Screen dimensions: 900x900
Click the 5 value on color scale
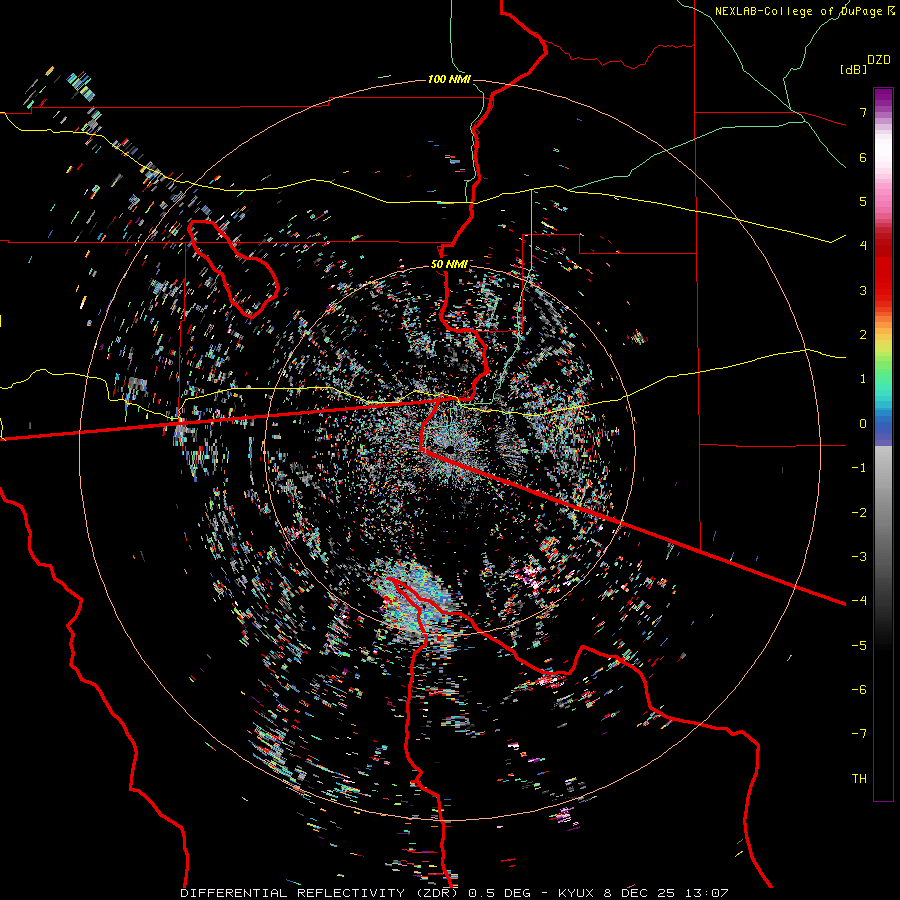(863, 201)
